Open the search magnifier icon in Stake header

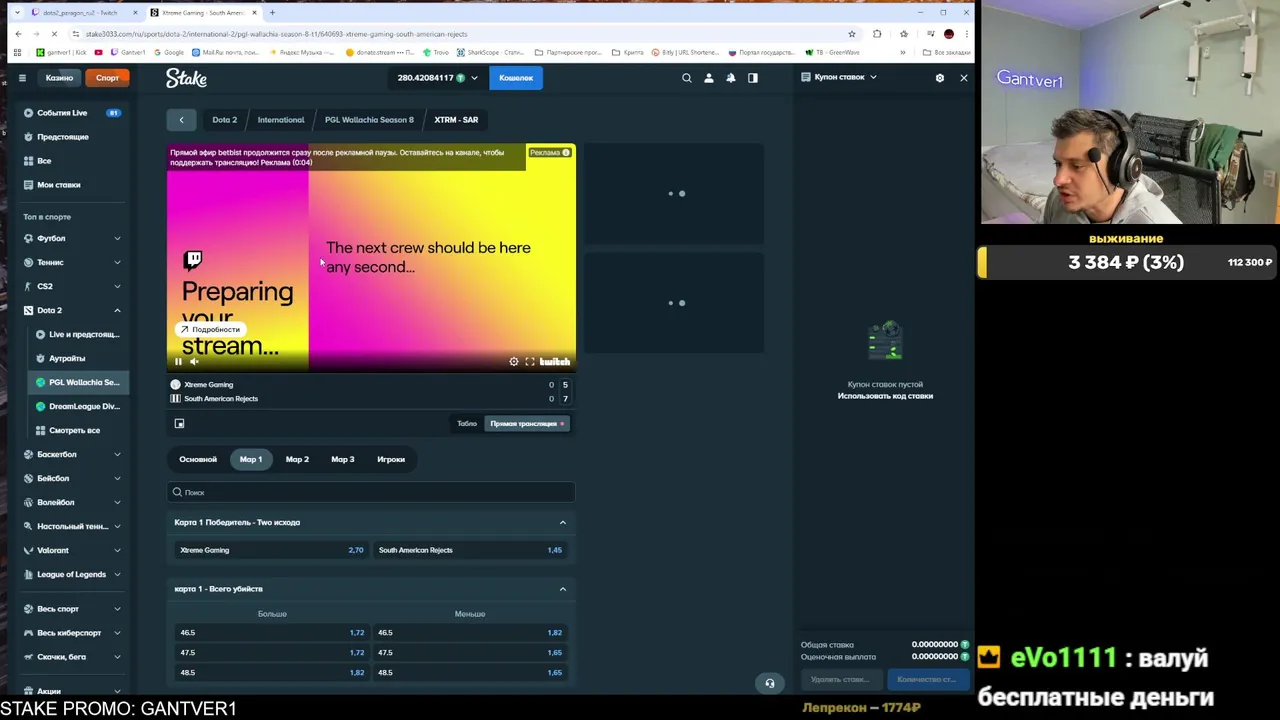(686, 78)
